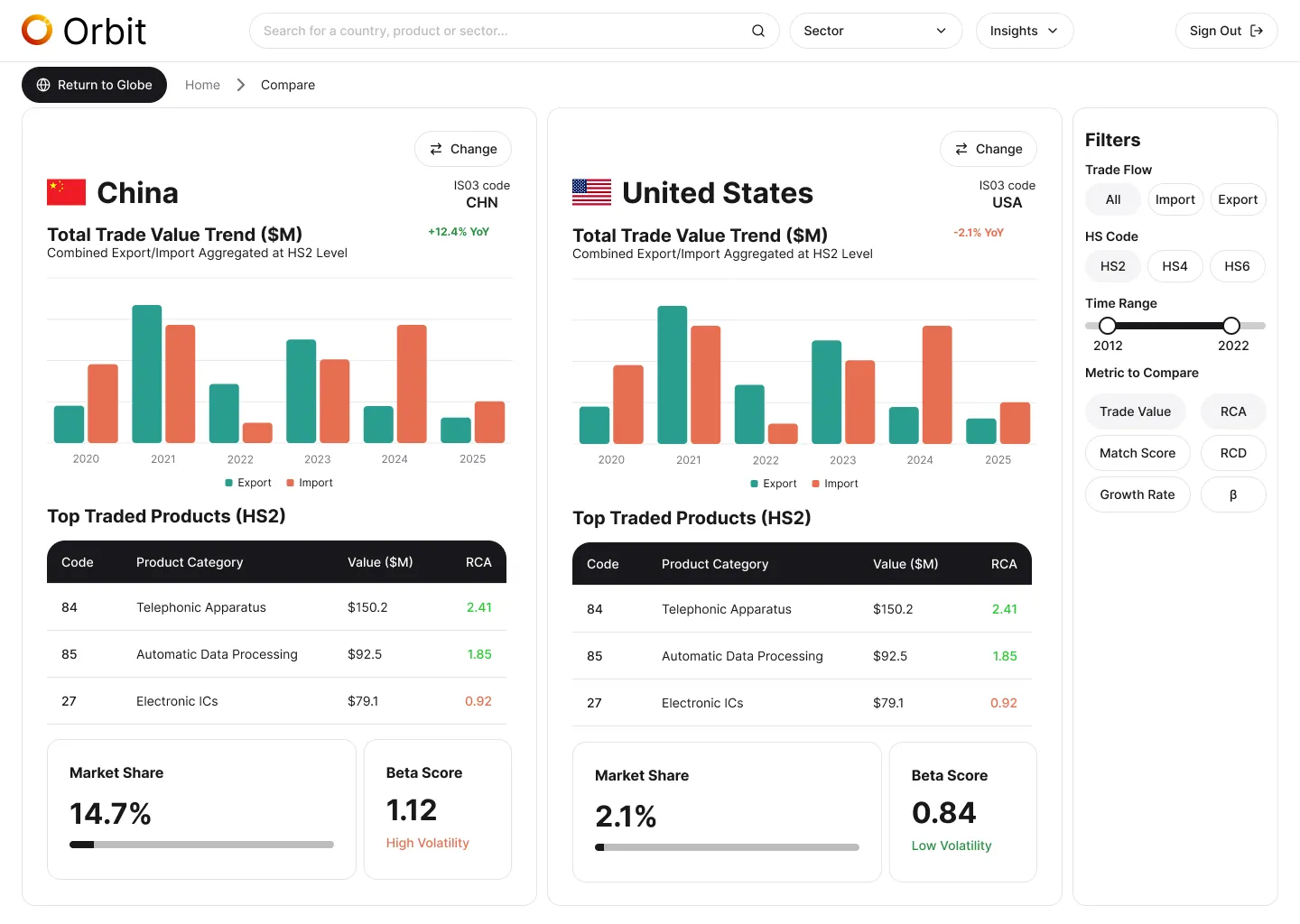The width and height of the screenshot is (1300, 924).
Task: Click the China flag icon
Action: tap(67, 192)
